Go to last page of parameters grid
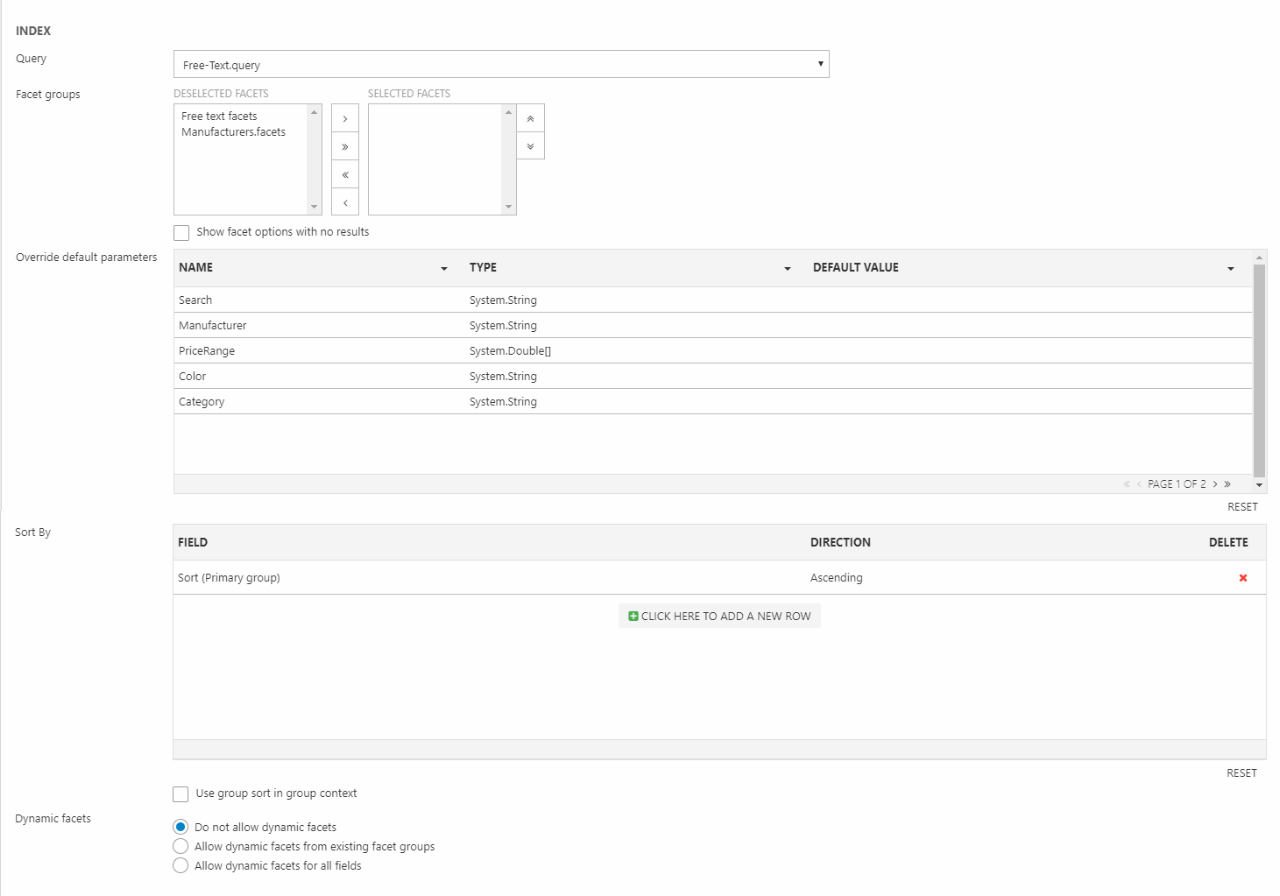 1227,484
